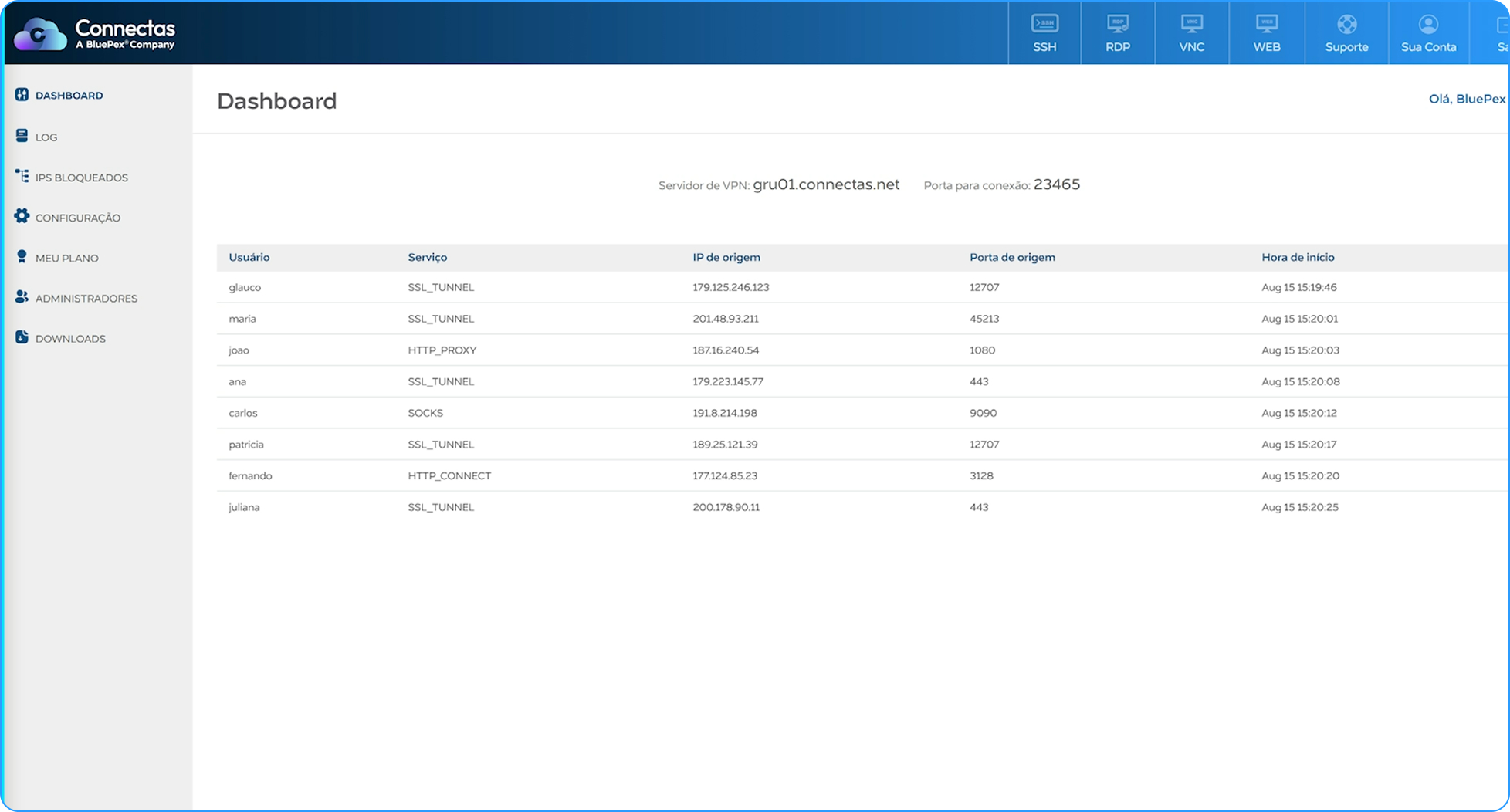
Task: Click IP address 179.223.145.77
Action: click(728, 381)
